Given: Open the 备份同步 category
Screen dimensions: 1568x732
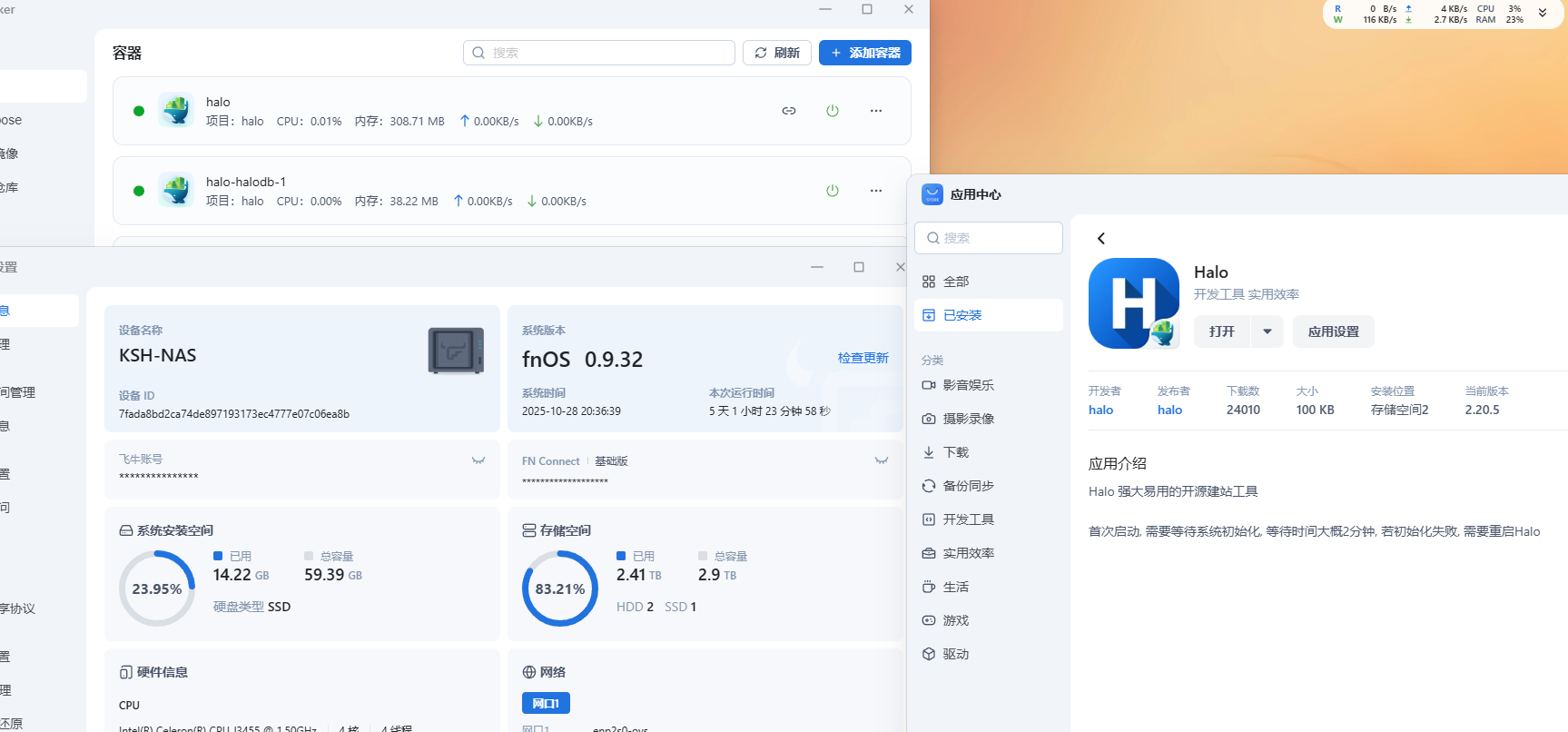Looking at the screenshot, I should [989, 486].
